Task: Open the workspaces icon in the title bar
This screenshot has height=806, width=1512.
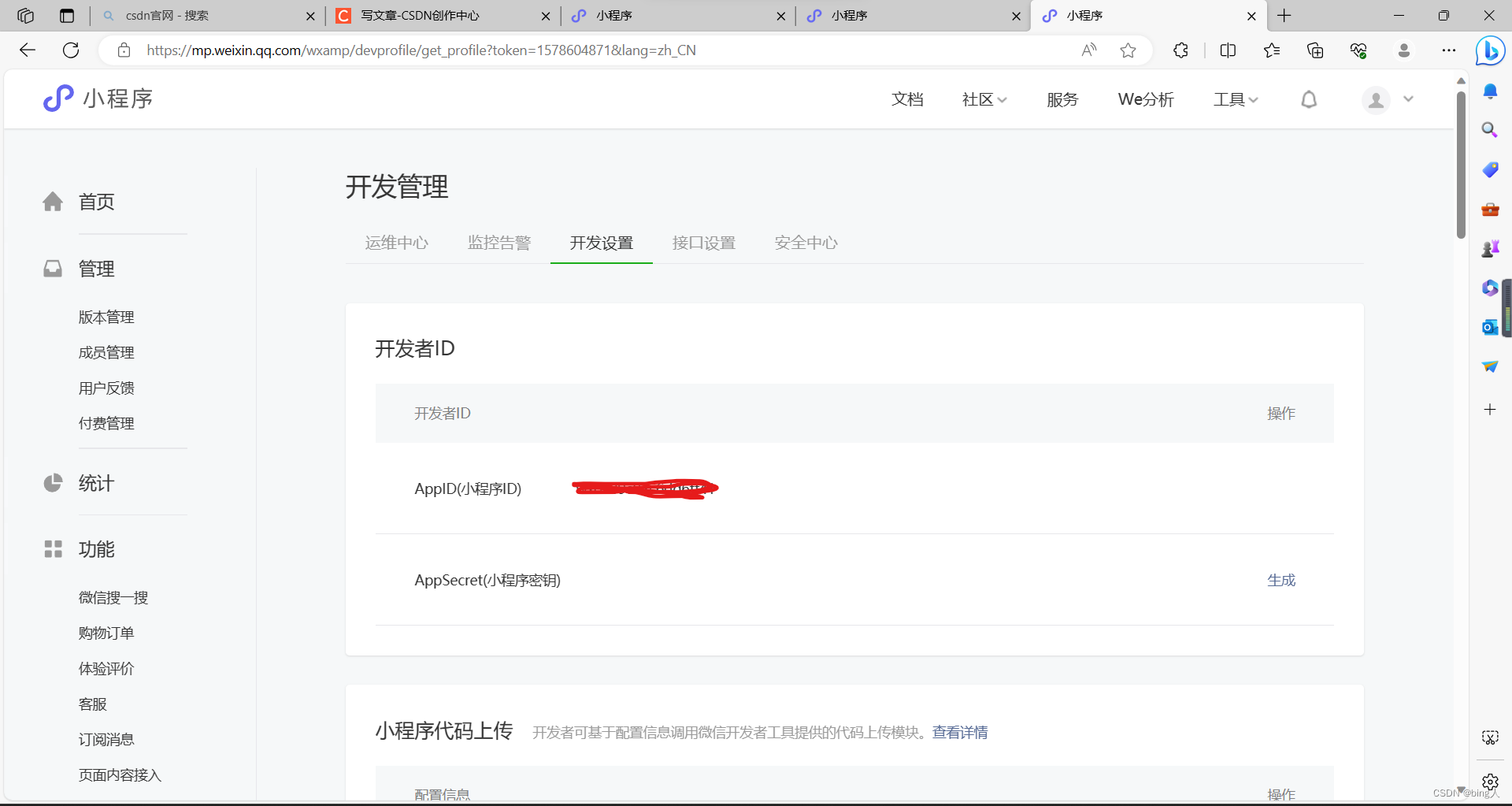Action: 26,16
